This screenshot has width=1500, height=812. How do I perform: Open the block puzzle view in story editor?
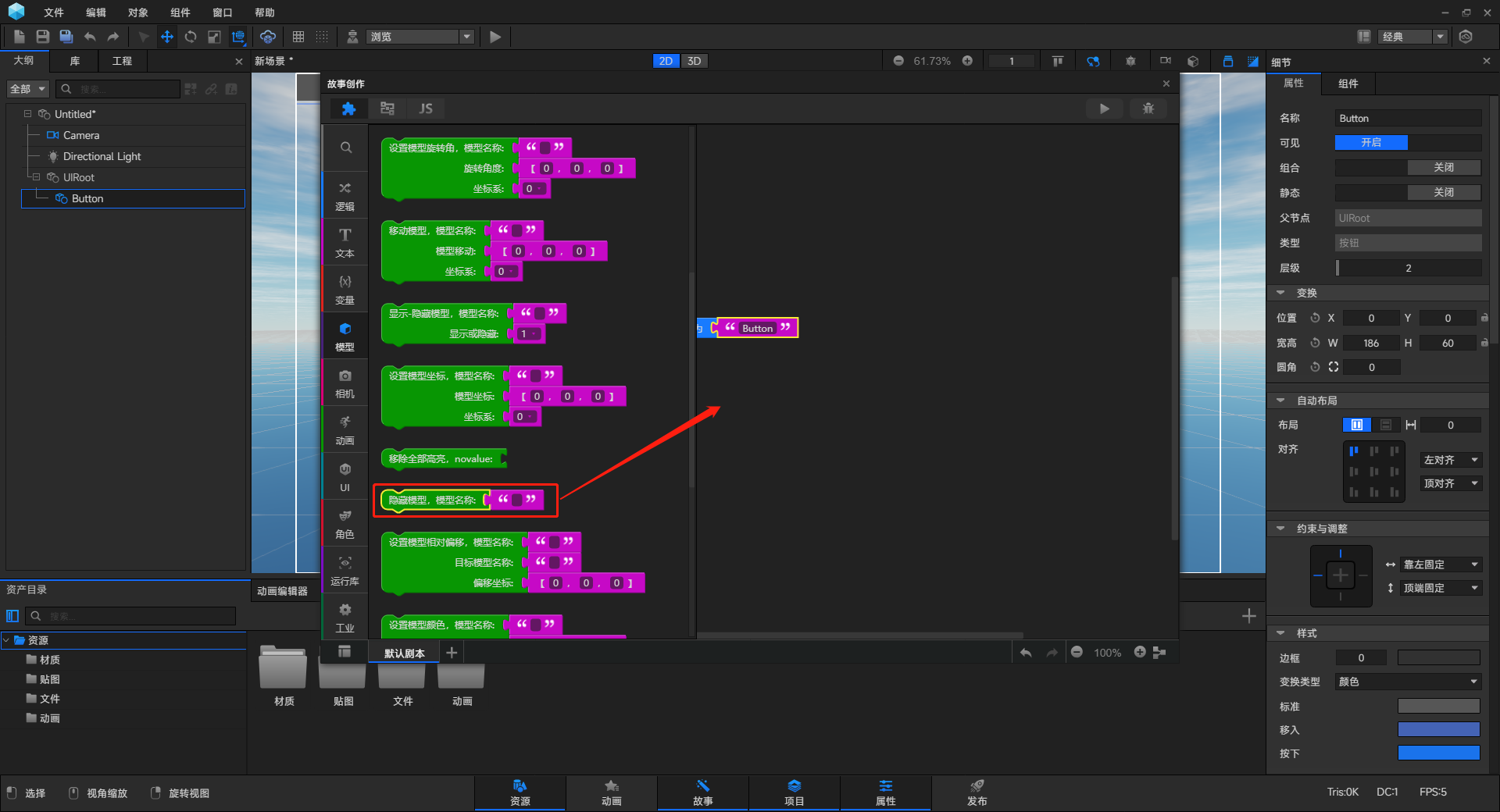(x=348, y=109)
